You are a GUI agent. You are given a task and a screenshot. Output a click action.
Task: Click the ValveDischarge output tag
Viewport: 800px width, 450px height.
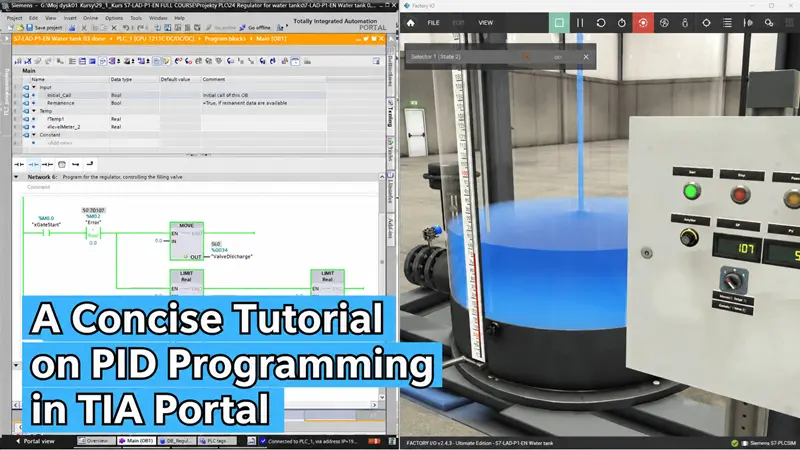(x=232, y=257)
